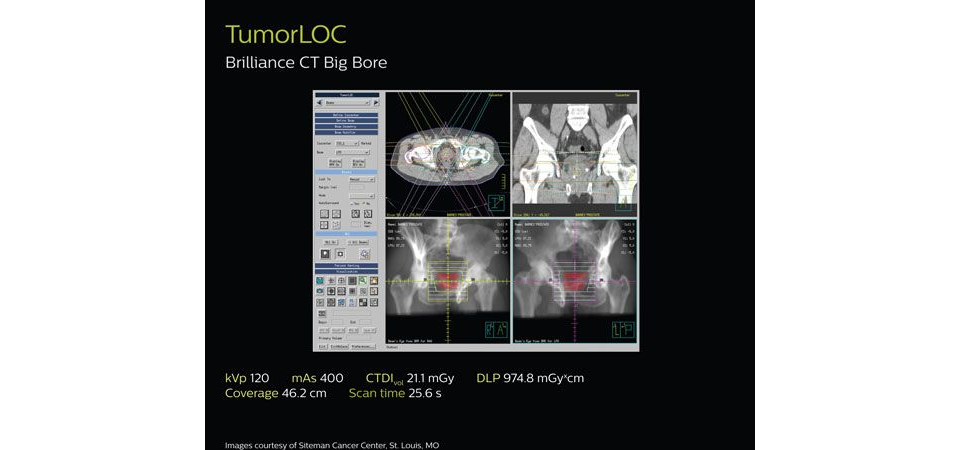Click the MLC On button
This screenshot has width=960, height=450.
(x=331, y=242)
